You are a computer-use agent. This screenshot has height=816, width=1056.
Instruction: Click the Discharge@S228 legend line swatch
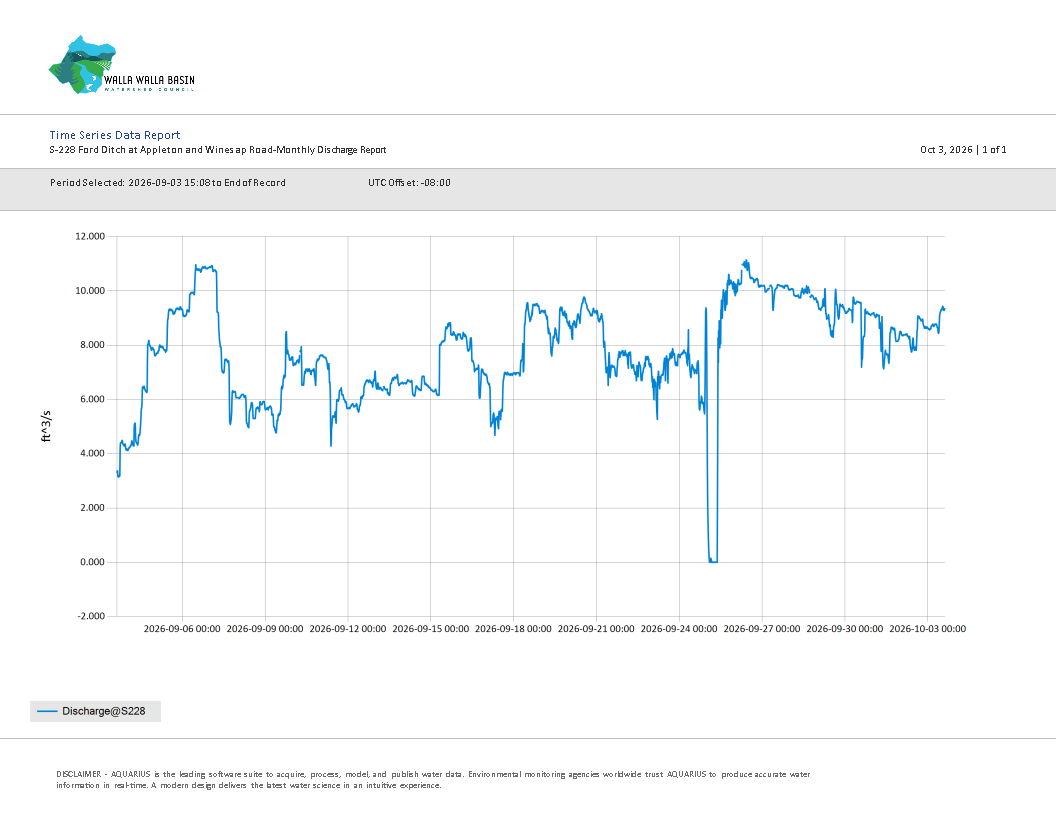(x=47, y=711)
